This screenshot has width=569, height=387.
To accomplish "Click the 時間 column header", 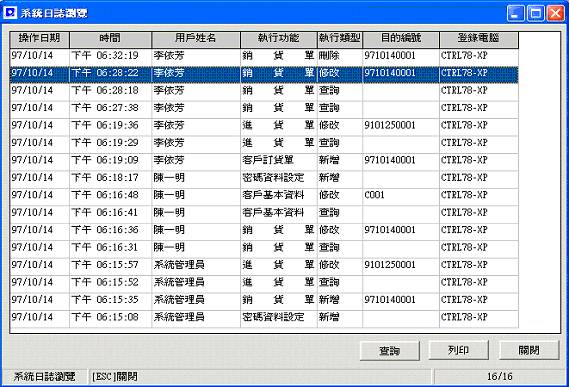I will tap(110, 39).
